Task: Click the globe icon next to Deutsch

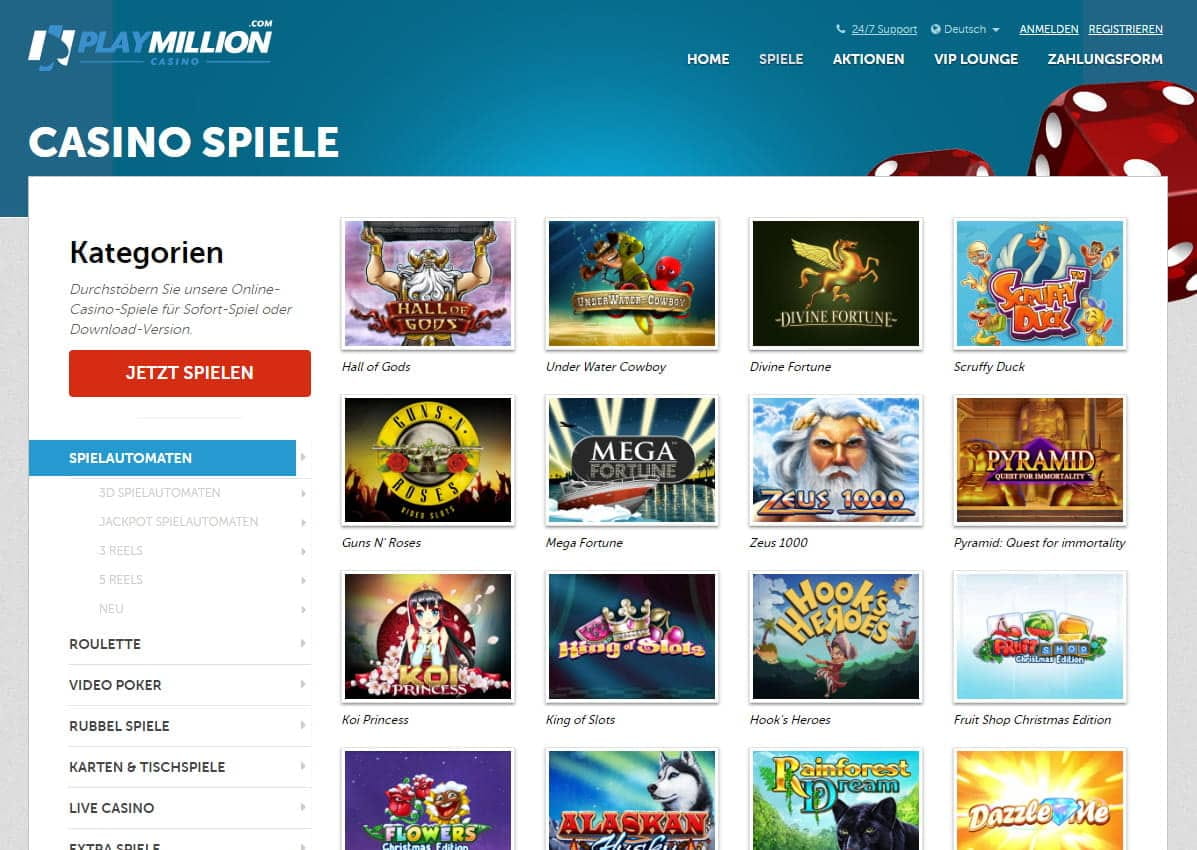Action: click(935, 29)
